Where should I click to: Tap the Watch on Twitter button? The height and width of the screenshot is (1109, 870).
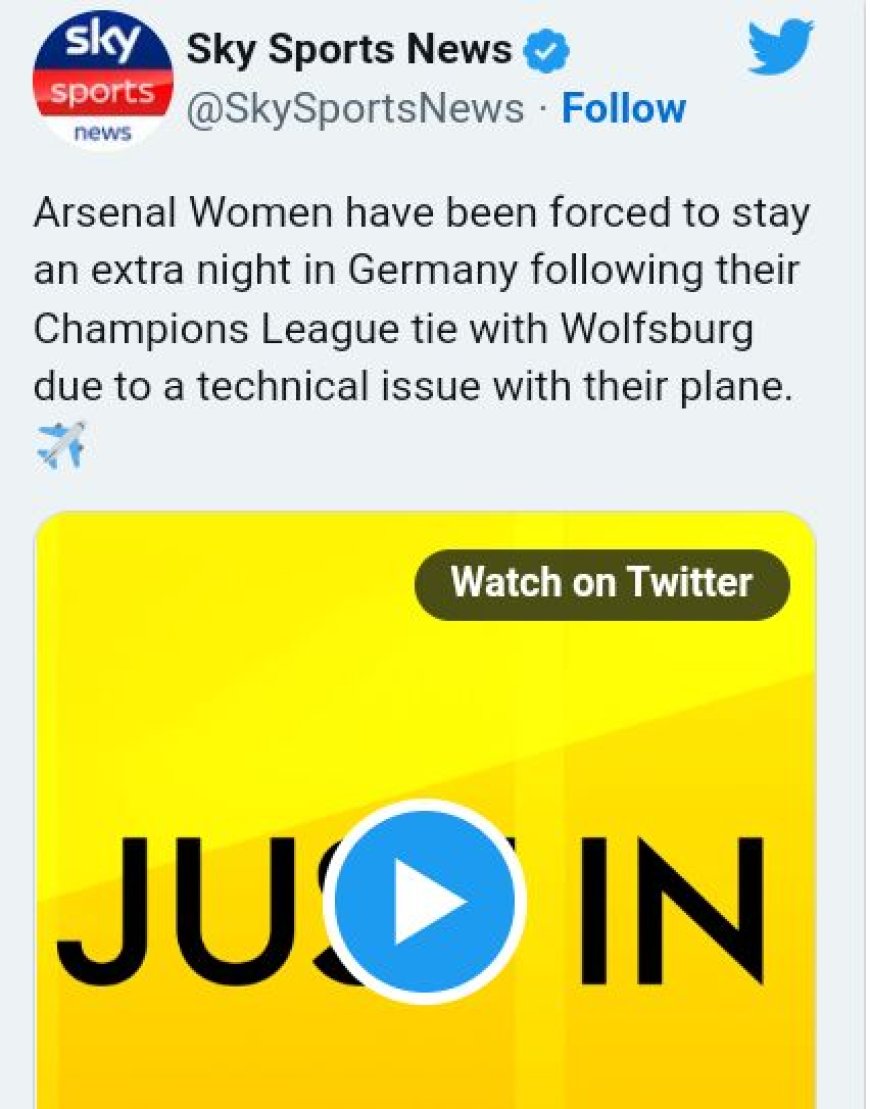point(602,583)
